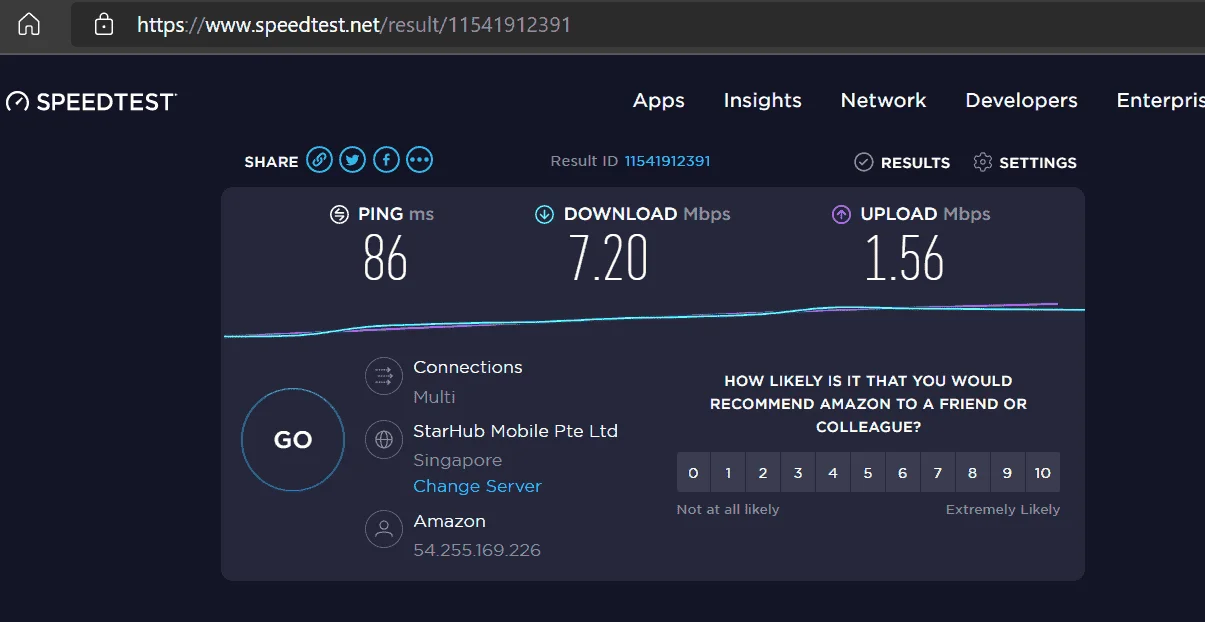Click the ping value 86
Image resolution: width=1205 pixels, height=622 pixels.
click(385, 258)
